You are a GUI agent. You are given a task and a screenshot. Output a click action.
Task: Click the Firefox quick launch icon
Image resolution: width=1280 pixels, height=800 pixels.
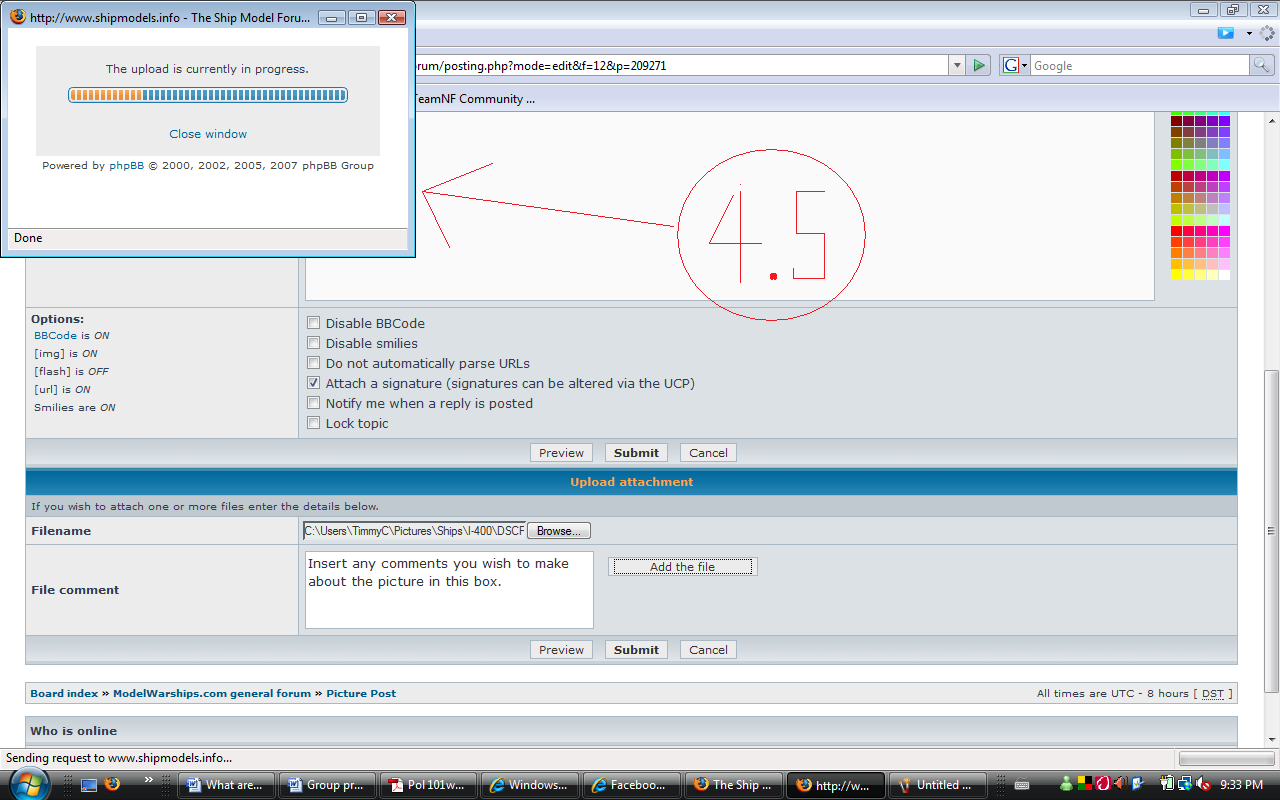tap(112, 784)
